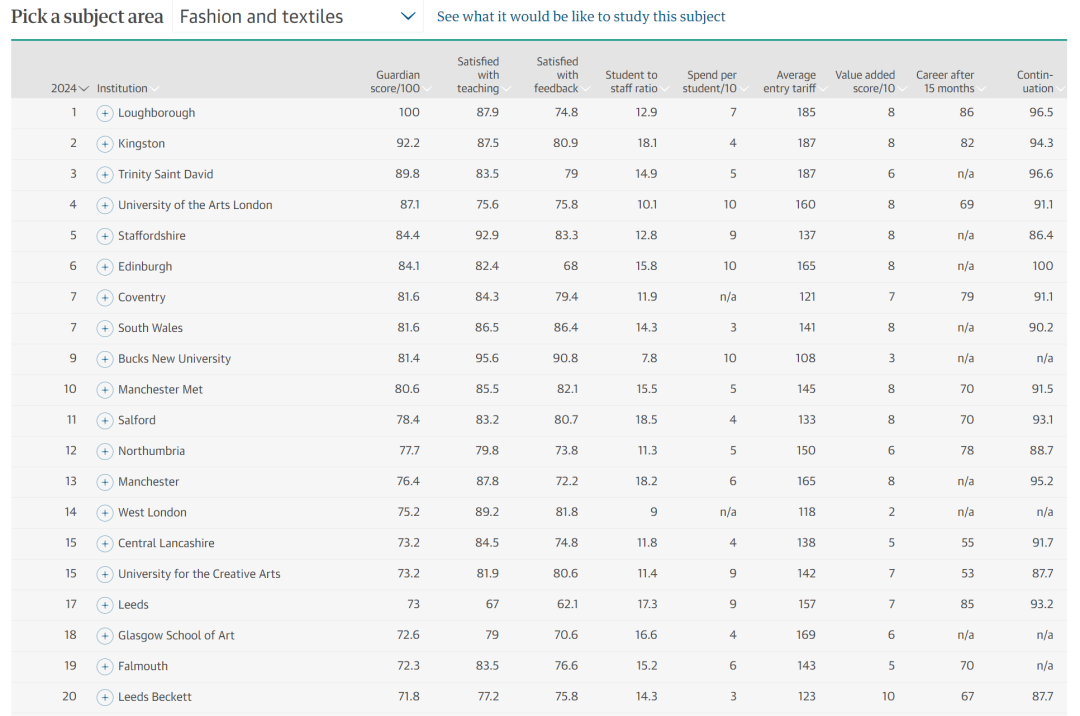Click Loughborough's Guardian score of 100
The width and height of the screenshot is (1080, 716).
pos(409,112)
